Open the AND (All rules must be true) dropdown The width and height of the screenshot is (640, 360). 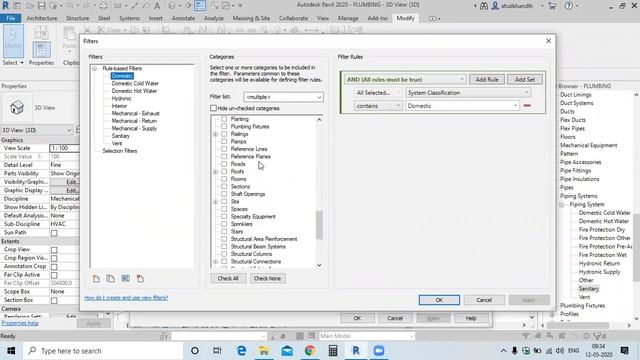[x=405, y=80]
